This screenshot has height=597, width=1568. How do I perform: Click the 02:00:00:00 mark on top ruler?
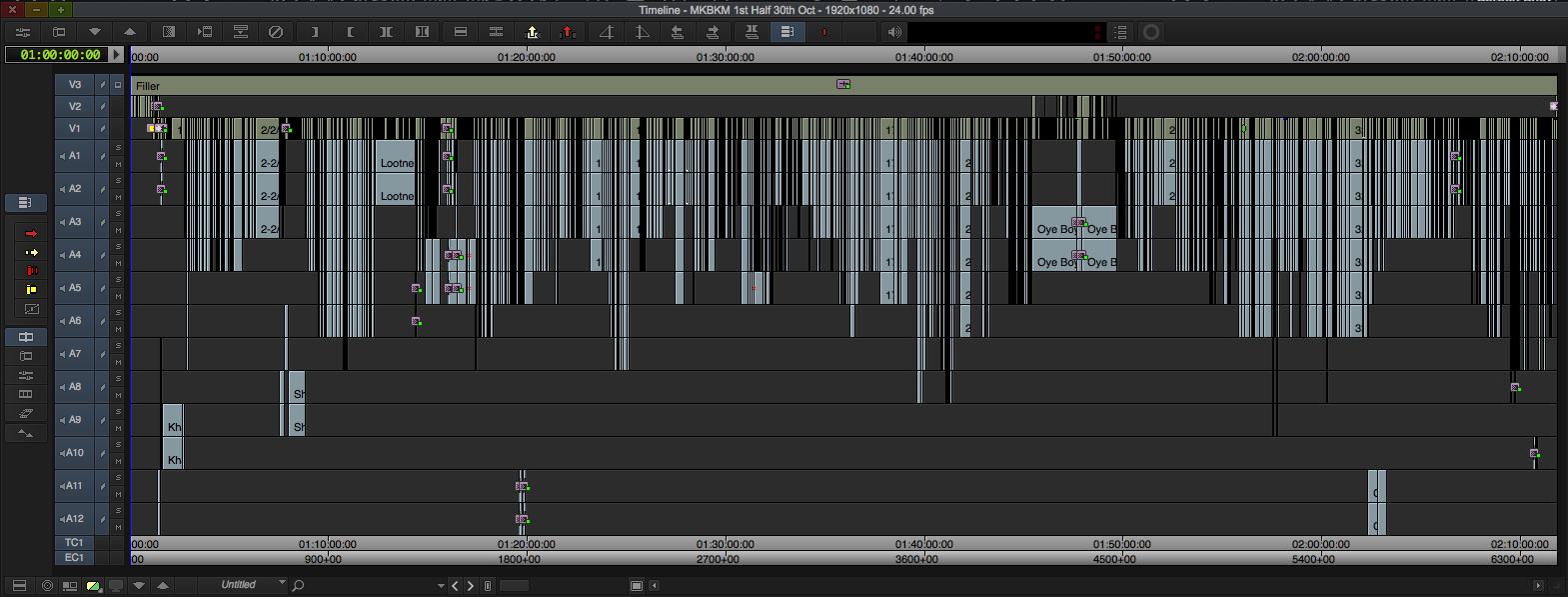coord(1321,57)
